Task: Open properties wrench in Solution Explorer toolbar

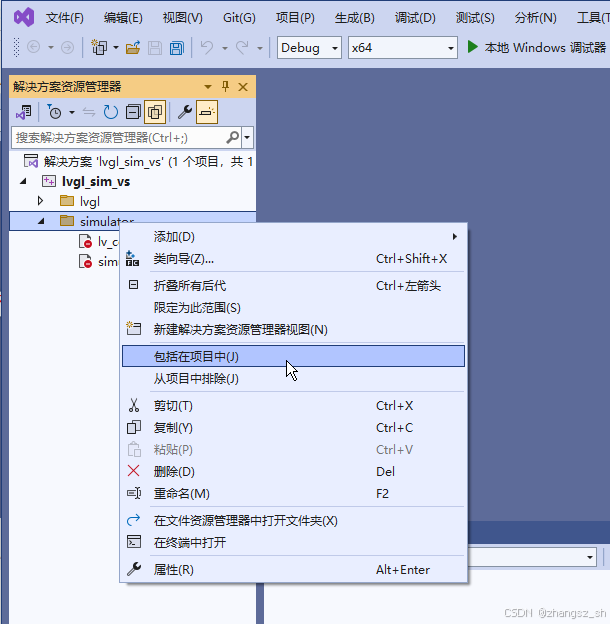Action: 185,112
